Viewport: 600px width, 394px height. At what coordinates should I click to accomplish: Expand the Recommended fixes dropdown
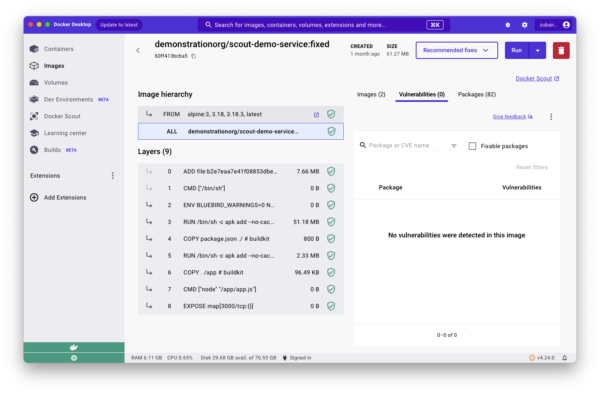[x=457, y=50]
